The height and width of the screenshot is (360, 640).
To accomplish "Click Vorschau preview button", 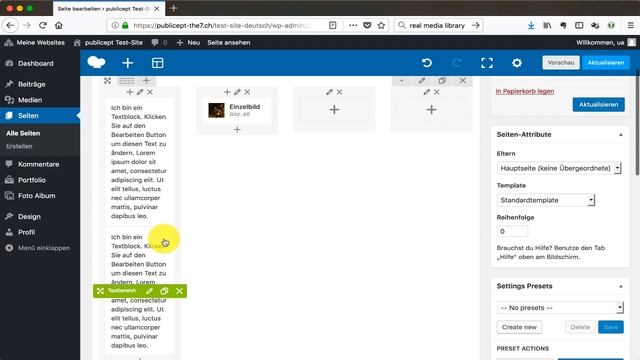I will click(x=561, y=62).
